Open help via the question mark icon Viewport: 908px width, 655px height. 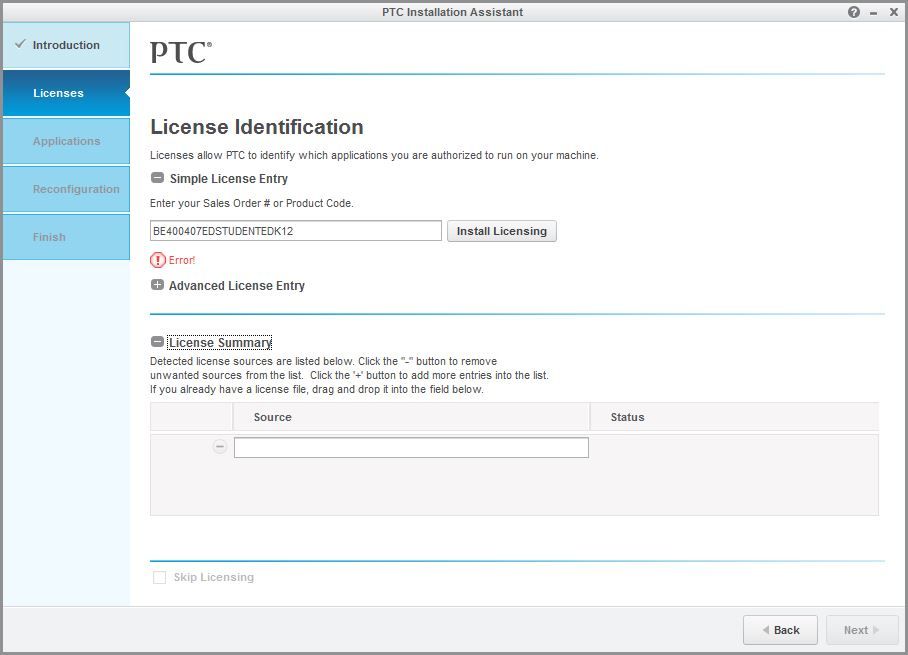[x=853, y=12]
